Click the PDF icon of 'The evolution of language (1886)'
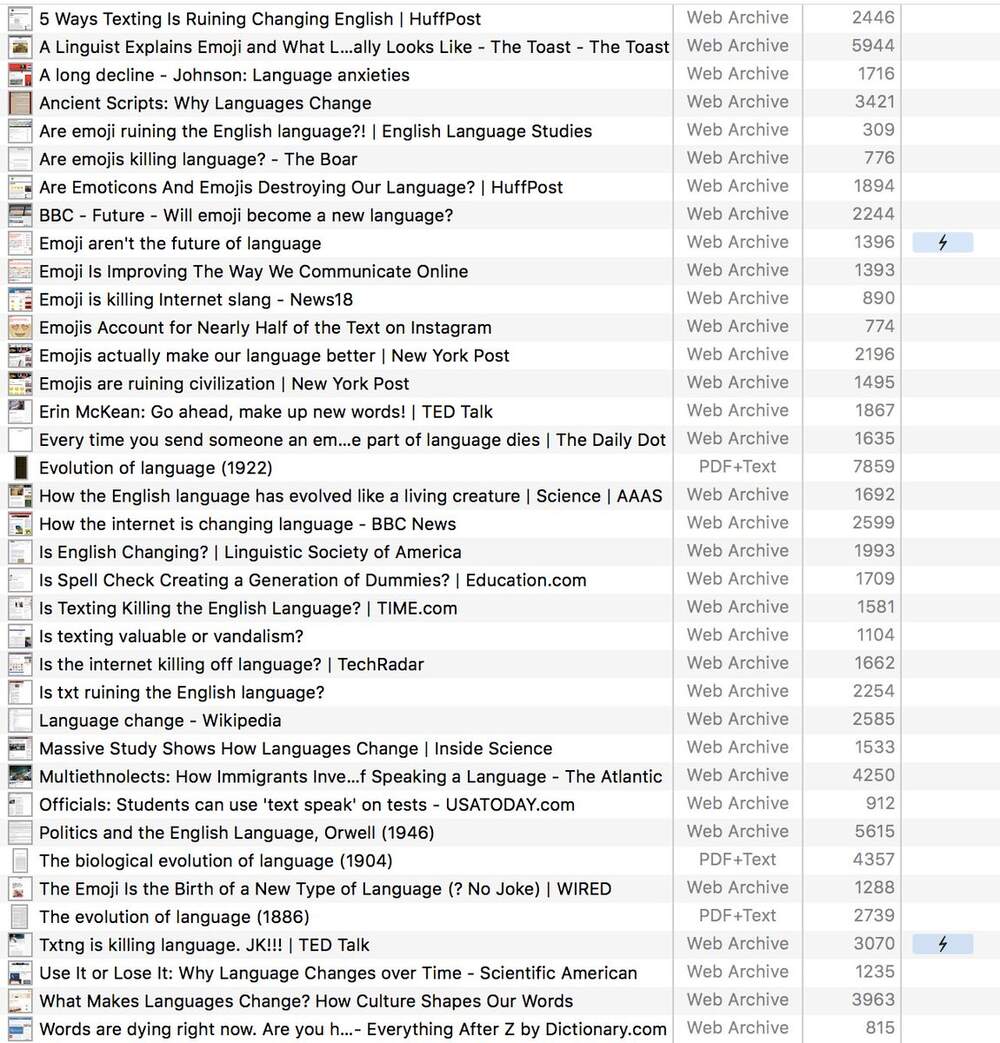The width and height of the screenshot is (1000, 1043). point(20,917)
